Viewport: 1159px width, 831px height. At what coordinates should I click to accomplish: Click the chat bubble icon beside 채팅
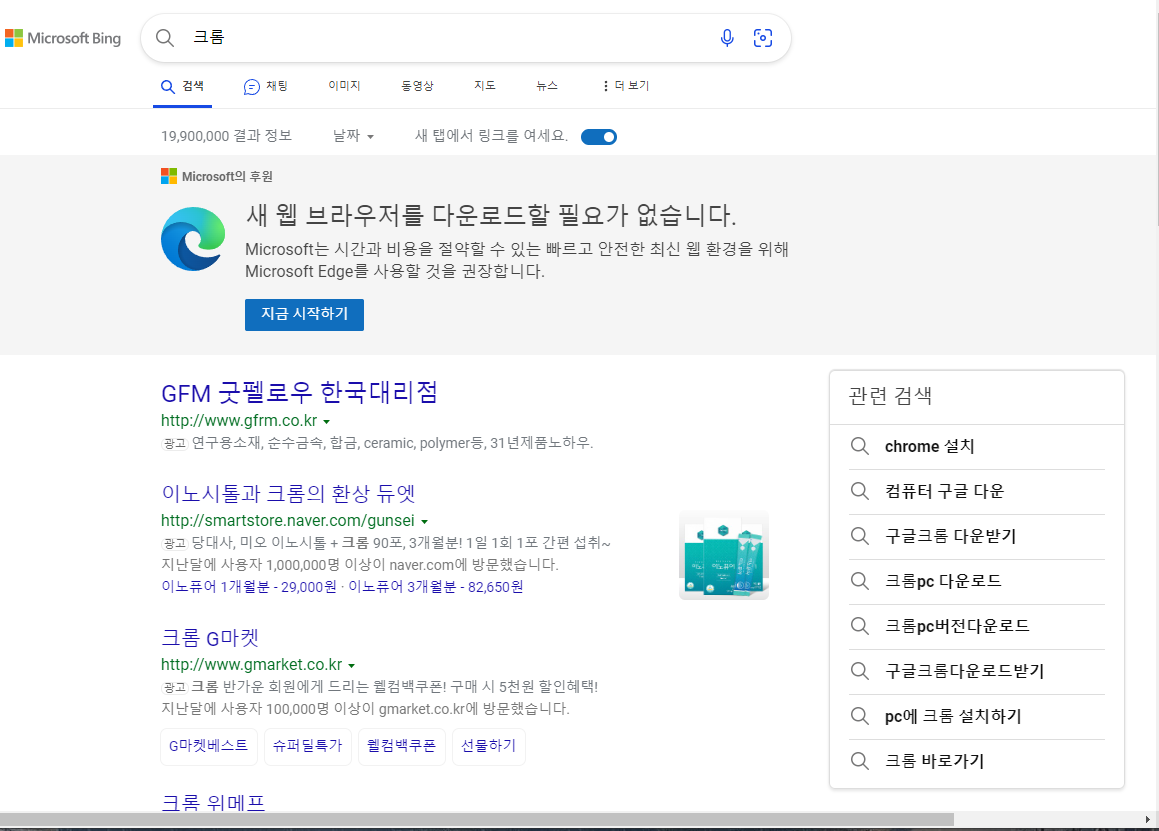(x=251, y=87)
